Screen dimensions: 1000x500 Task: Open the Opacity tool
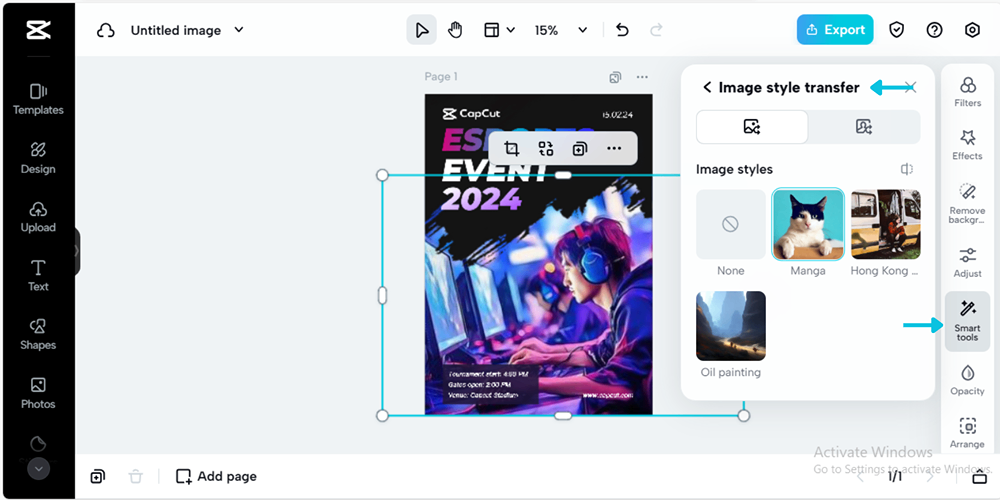967,380
